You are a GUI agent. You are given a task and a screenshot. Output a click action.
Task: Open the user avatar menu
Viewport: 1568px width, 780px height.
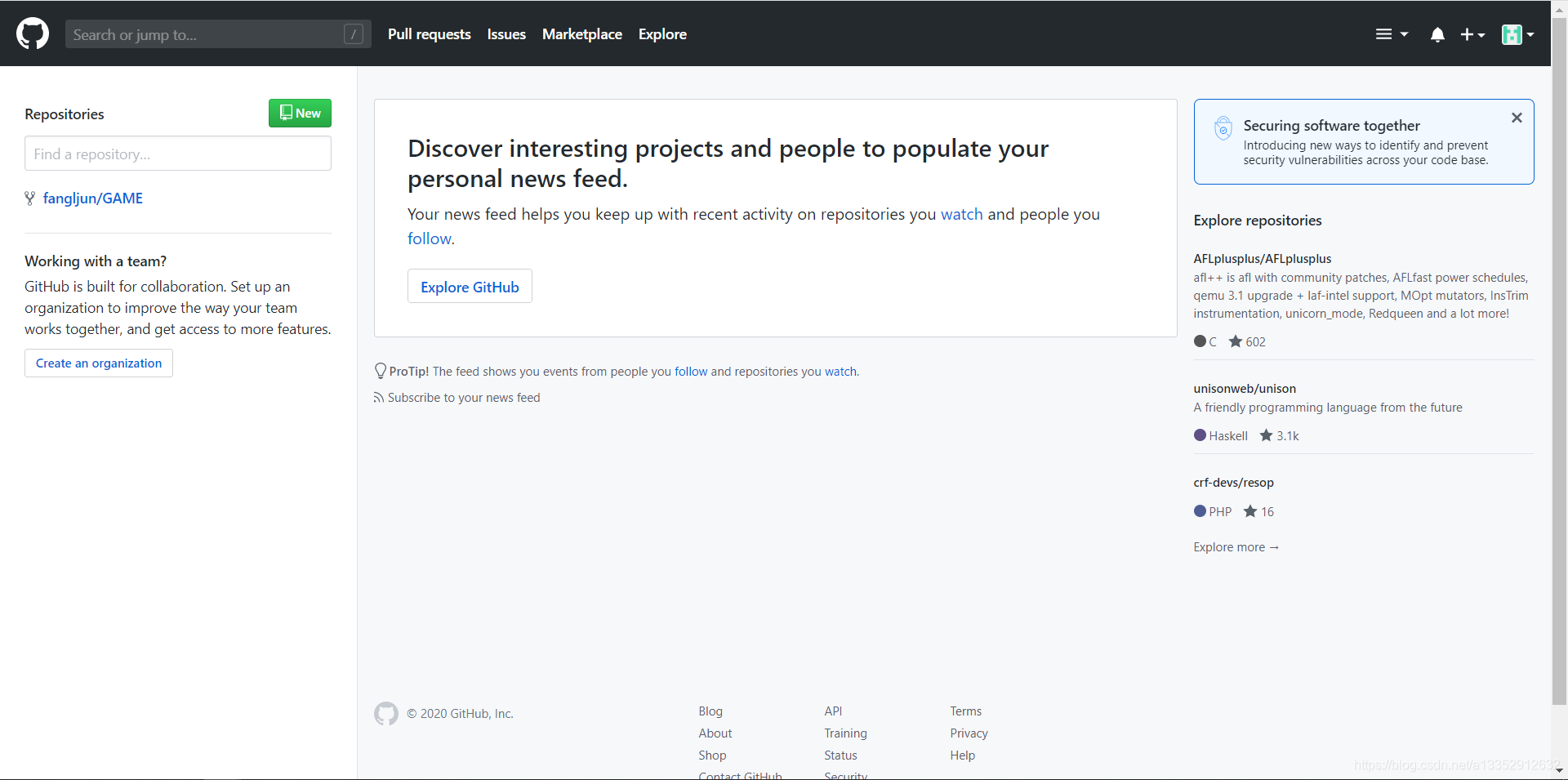[1517, 34]
